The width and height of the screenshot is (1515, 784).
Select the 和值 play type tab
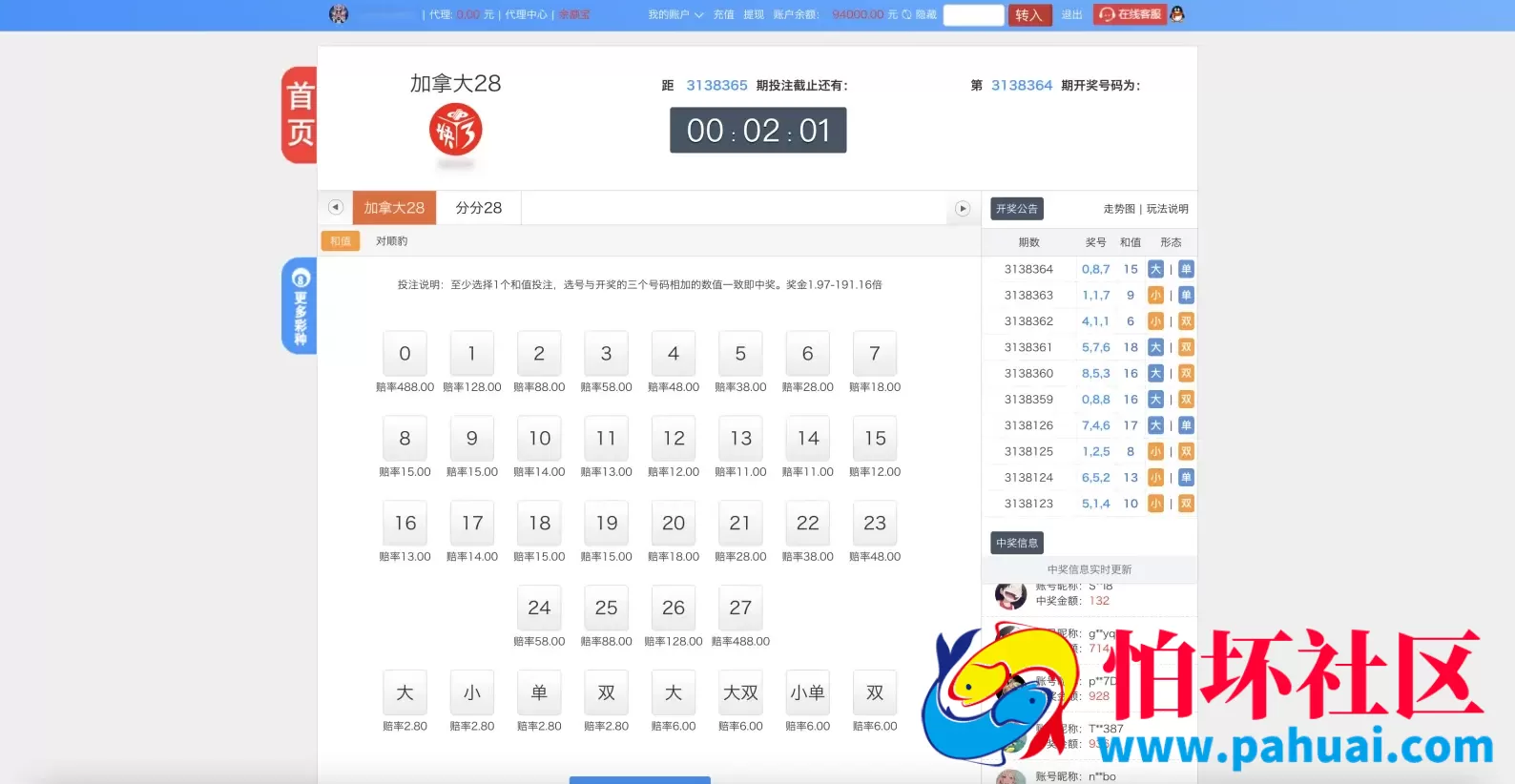(341, 241)
